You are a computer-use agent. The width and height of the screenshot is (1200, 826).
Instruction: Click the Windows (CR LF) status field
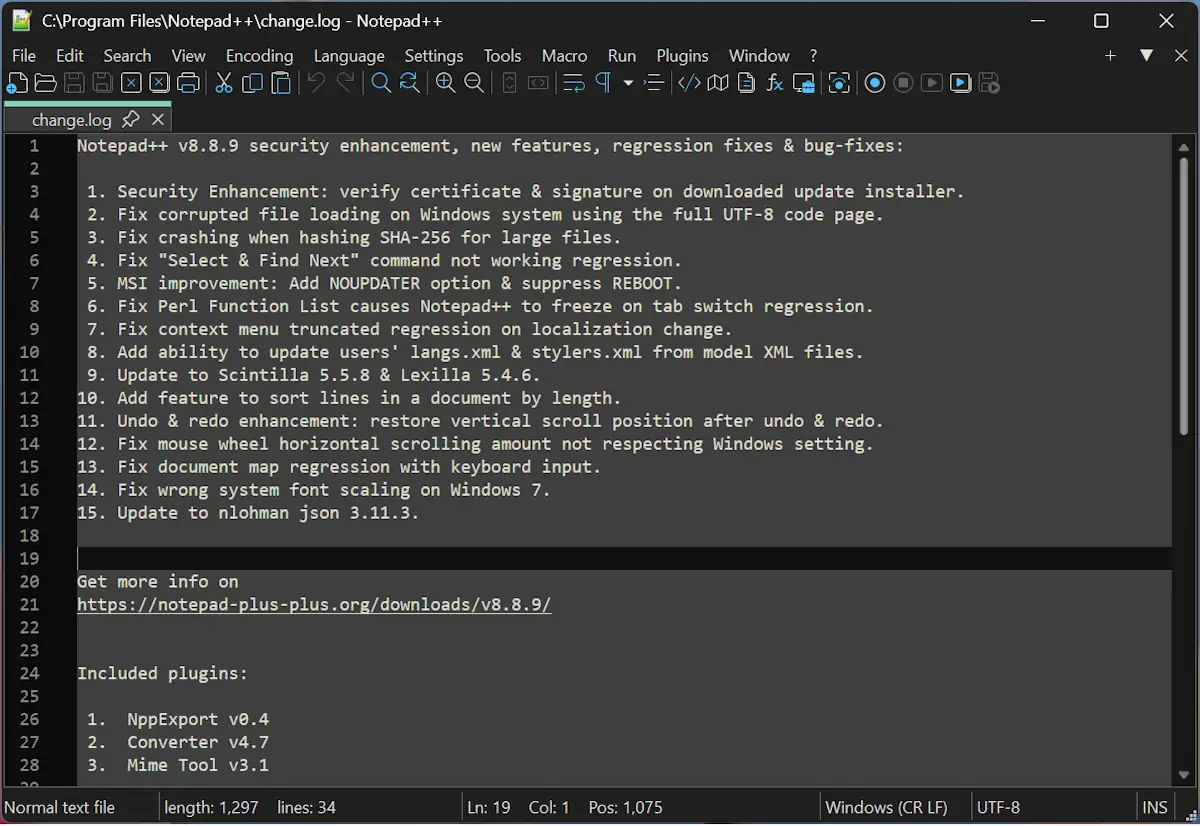point(886,807)
